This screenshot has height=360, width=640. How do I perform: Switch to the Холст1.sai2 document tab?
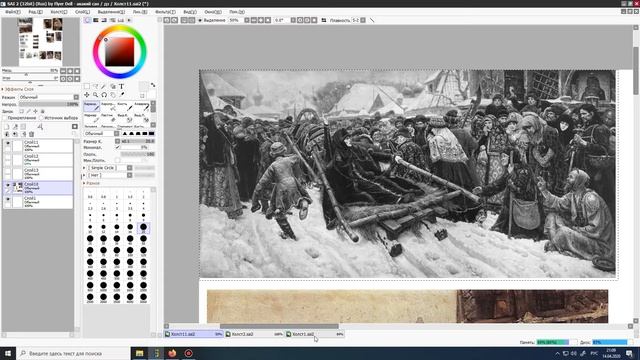click(x=315, y=334)
